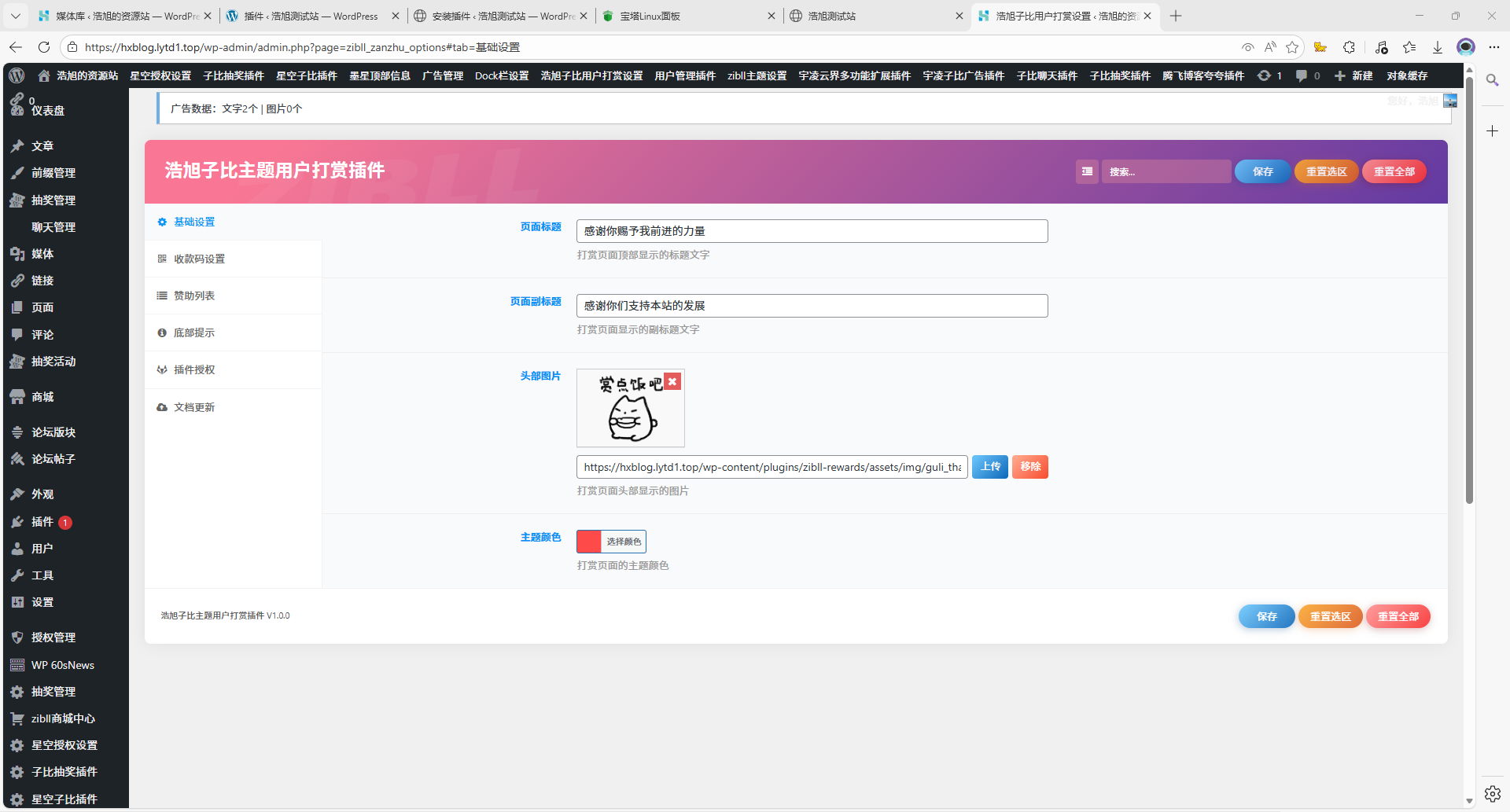Open the red theme color swatch
The height and width of the screenshot is (812, 1510).
click(589, 542)
